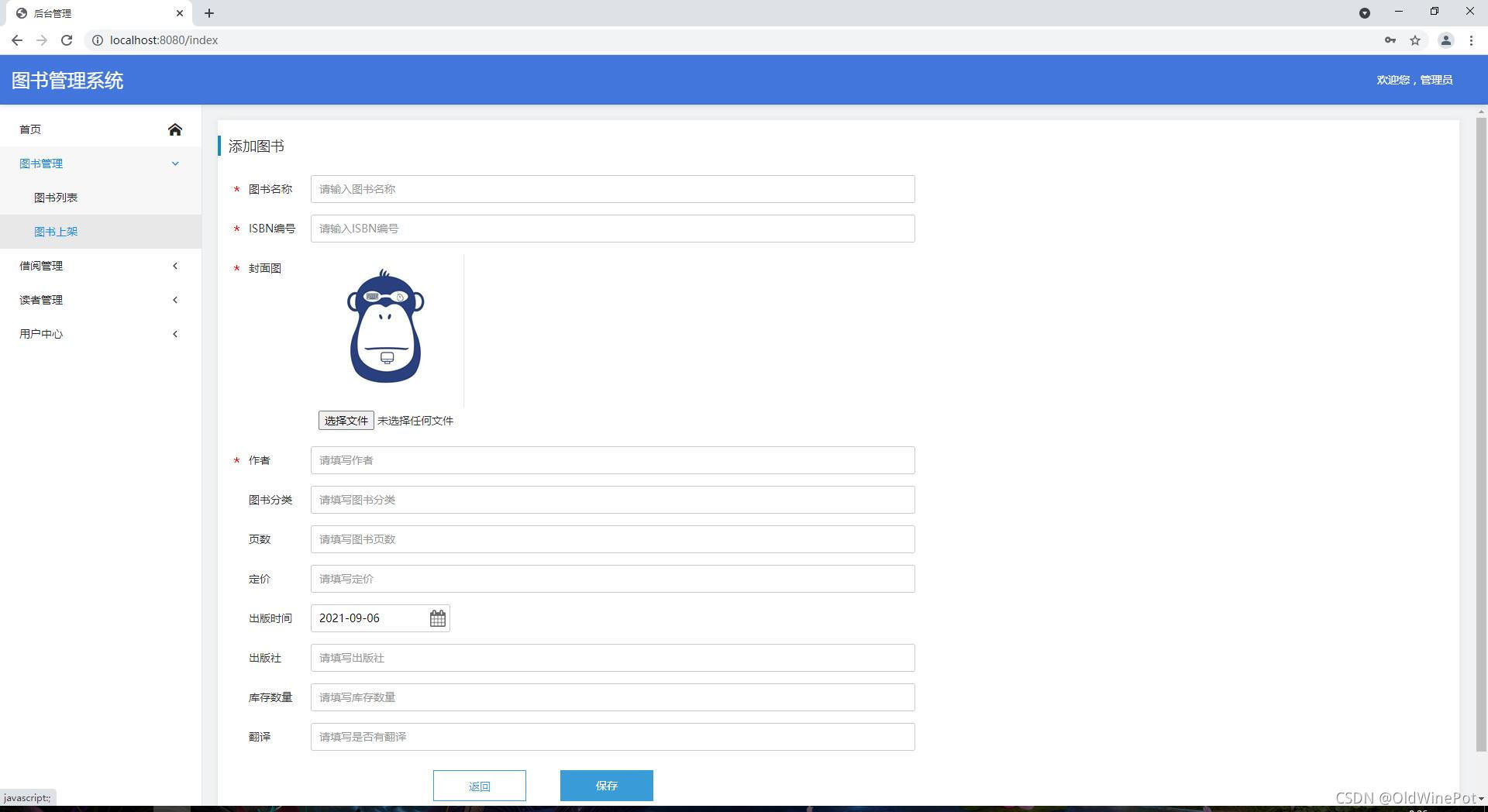
Task: Reload the page with the refresh icon
Action: [67, 40]
